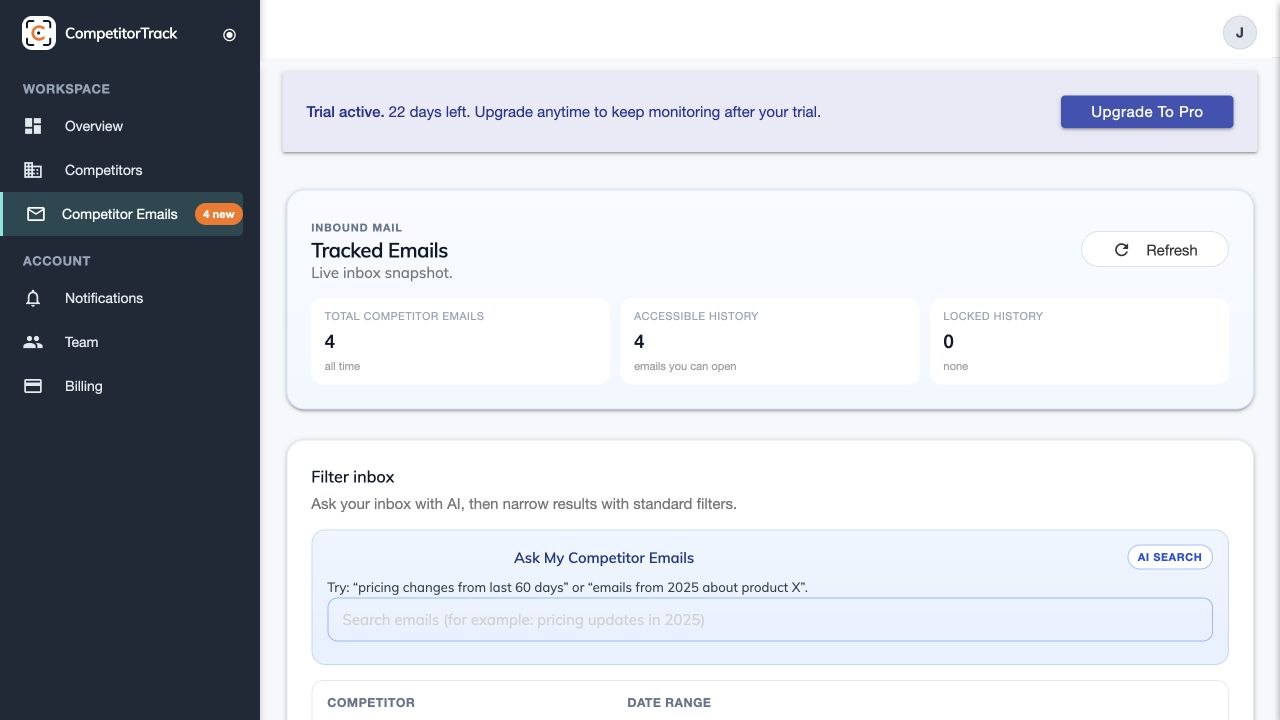Viewport: 1280px width, 720px height.
Task: Click the CompetitorTrack logo icon
Action: [39, 33]
